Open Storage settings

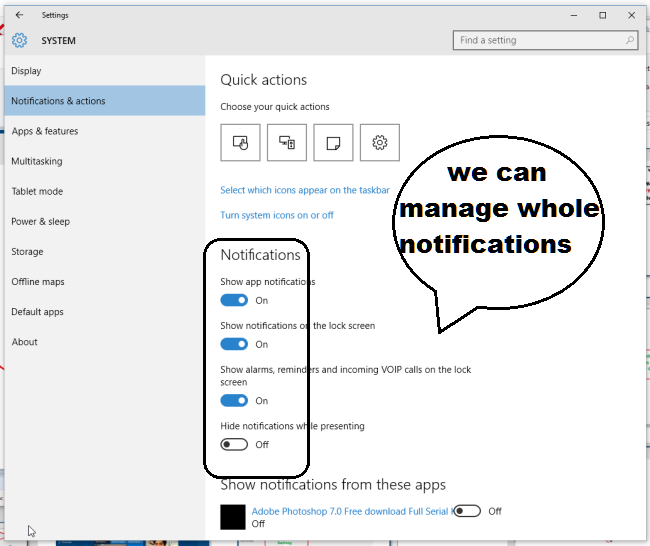105,252
